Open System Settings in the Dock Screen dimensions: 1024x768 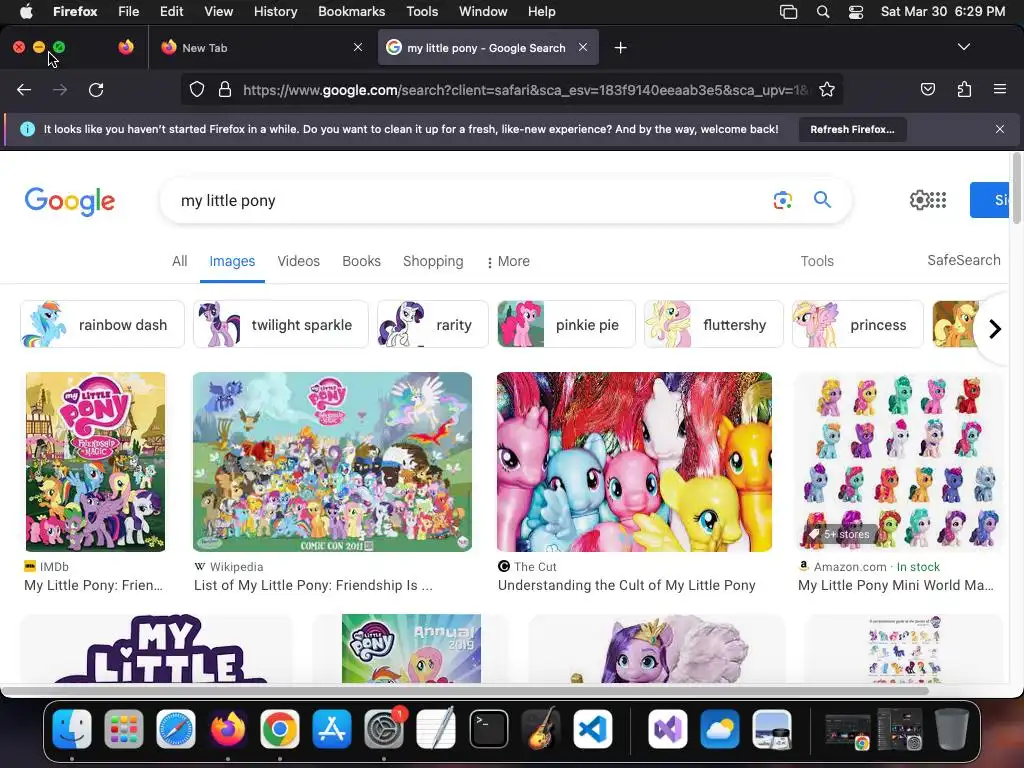point(384,729)
